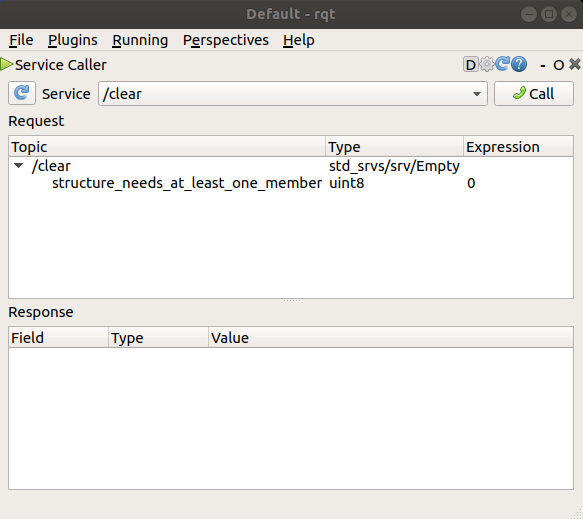Open the Plugins menu
Image resolution: width=583 pixels, height=519 pixels.
tap(73, 40)
